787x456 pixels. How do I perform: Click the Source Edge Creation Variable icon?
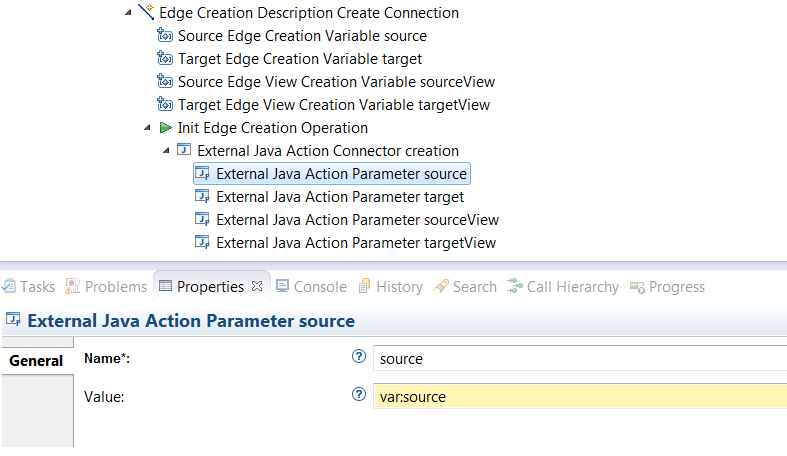tap(165, 35)
